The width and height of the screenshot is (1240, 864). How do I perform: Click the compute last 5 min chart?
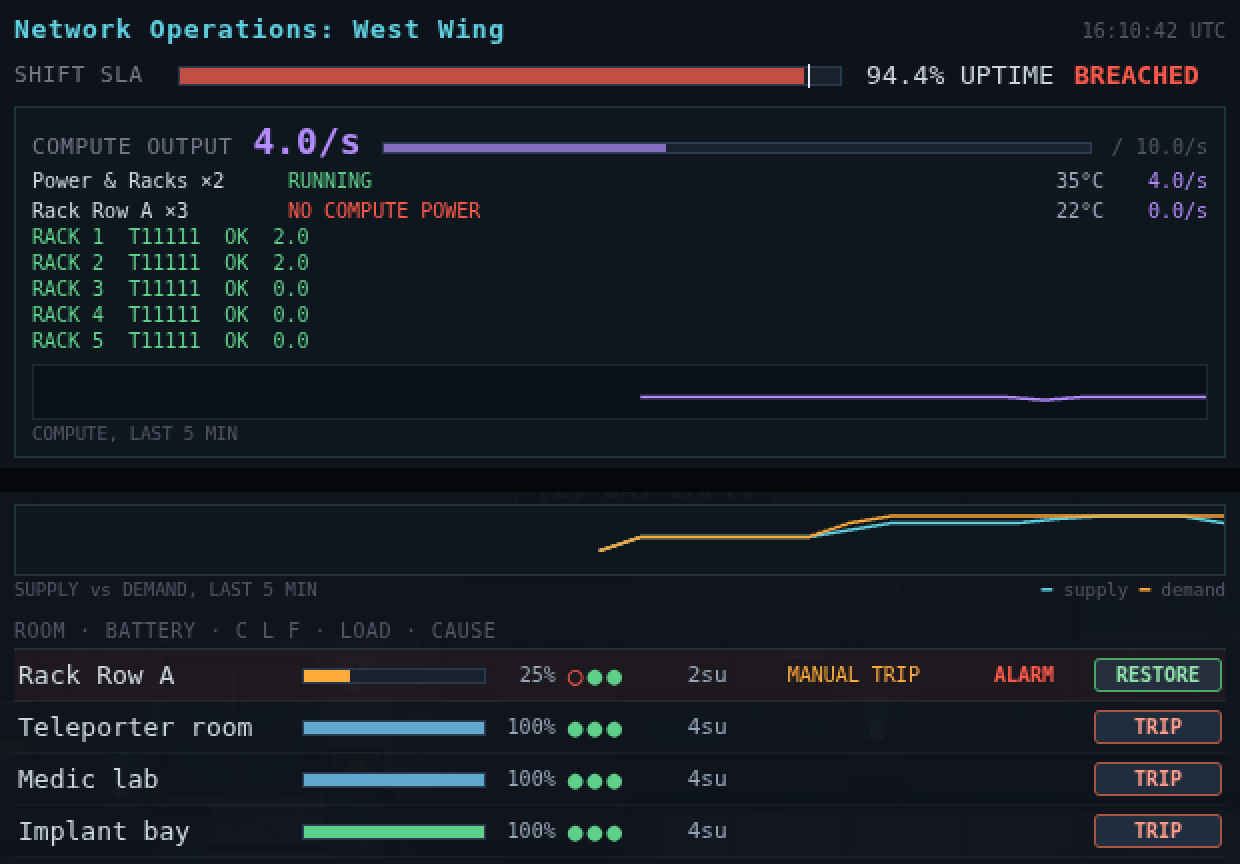[620, 392]
